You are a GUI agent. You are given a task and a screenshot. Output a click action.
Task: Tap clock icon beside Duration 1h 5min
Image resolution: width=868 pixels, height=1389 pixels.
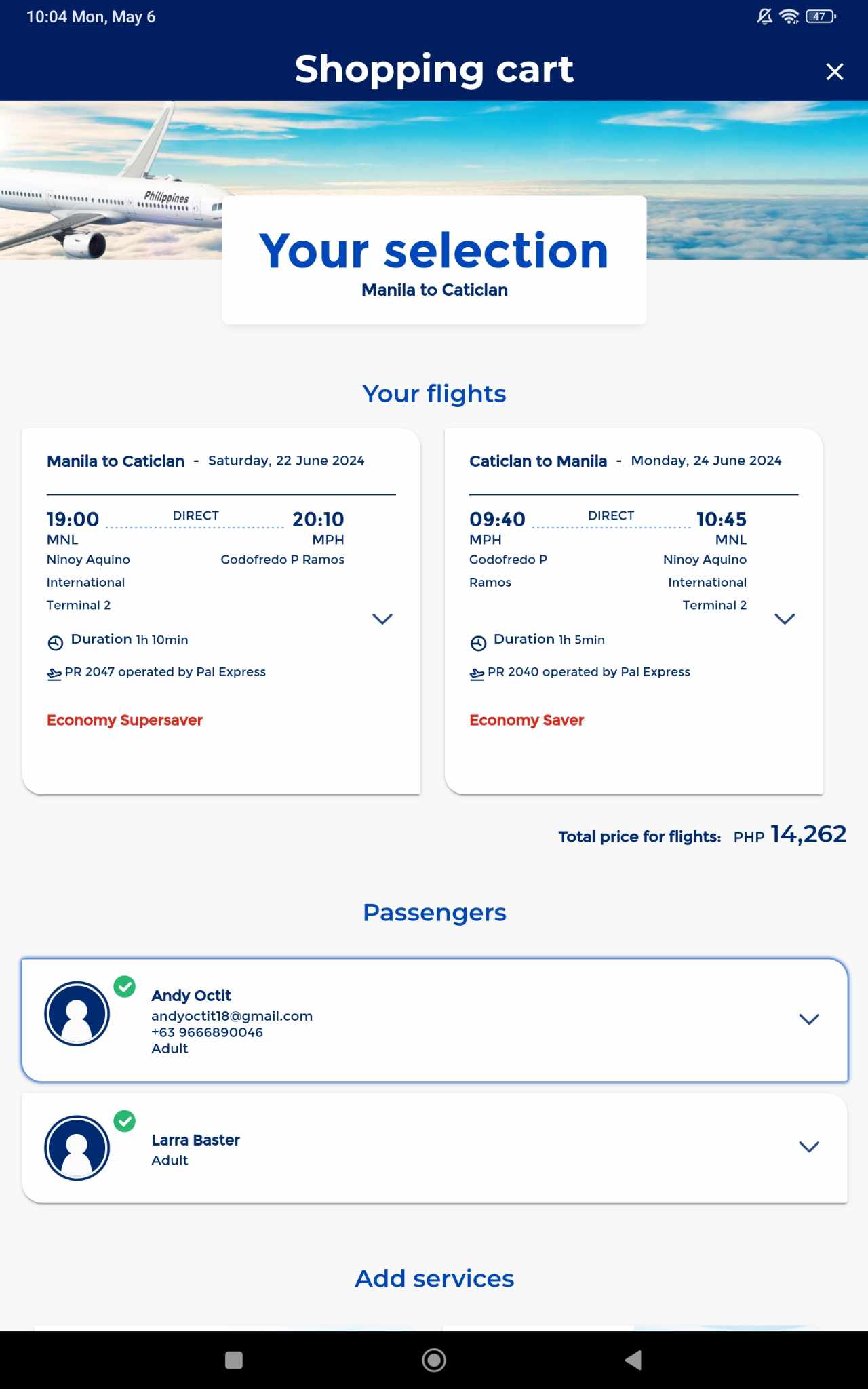[x=478, y=642]
